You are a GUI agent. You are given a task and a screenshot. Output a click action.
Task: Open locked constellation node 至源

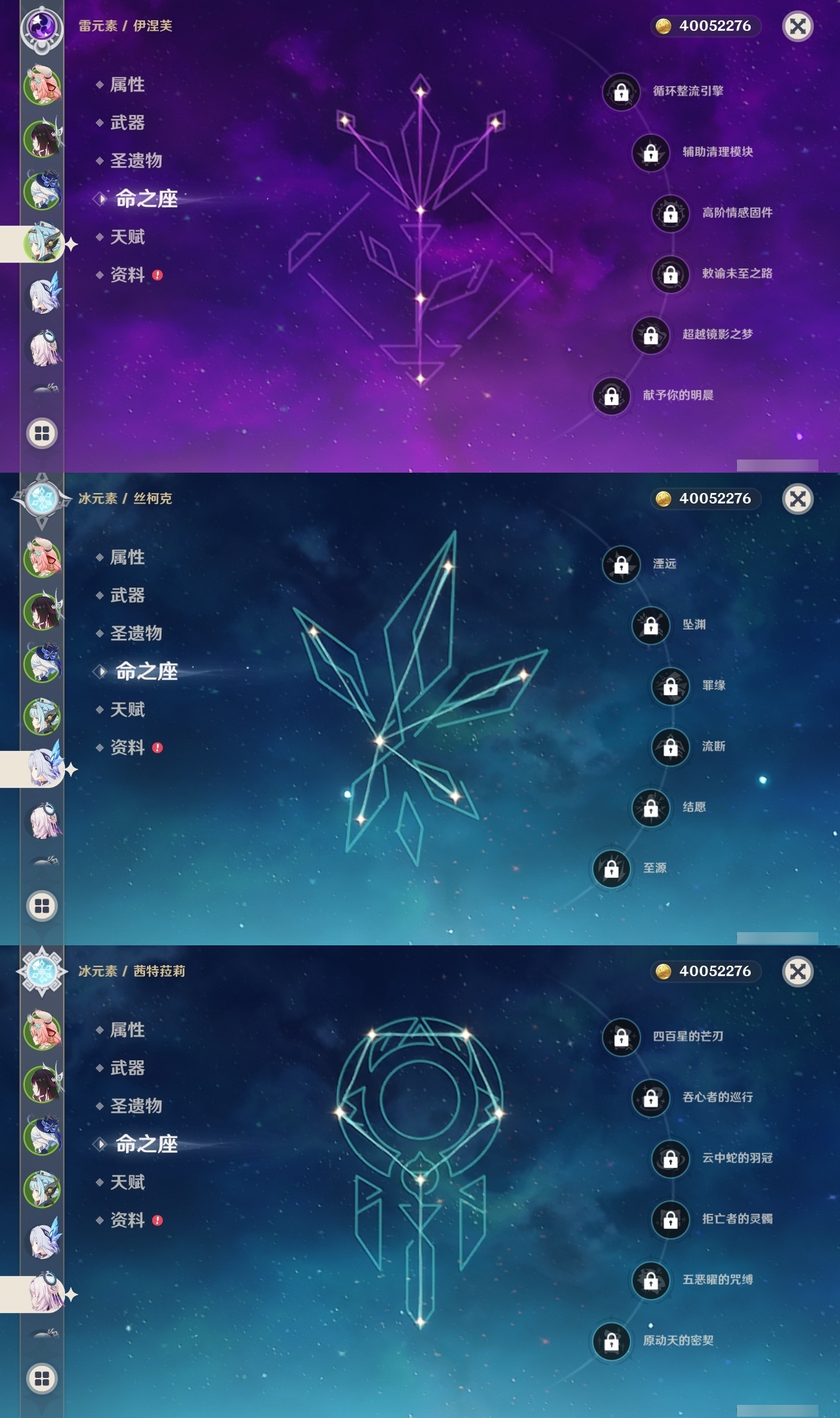point(611,869)
